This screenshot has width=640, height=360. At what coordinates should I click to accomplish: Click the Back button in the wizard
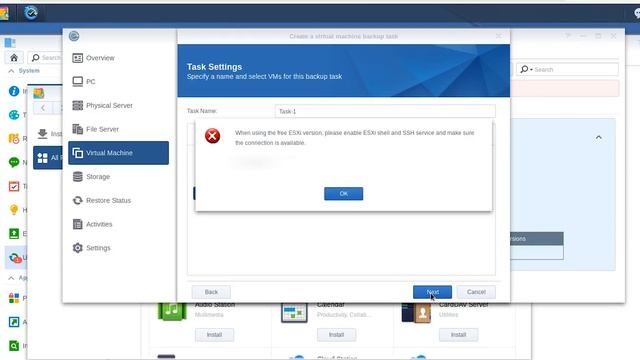(x=211, y=292)
